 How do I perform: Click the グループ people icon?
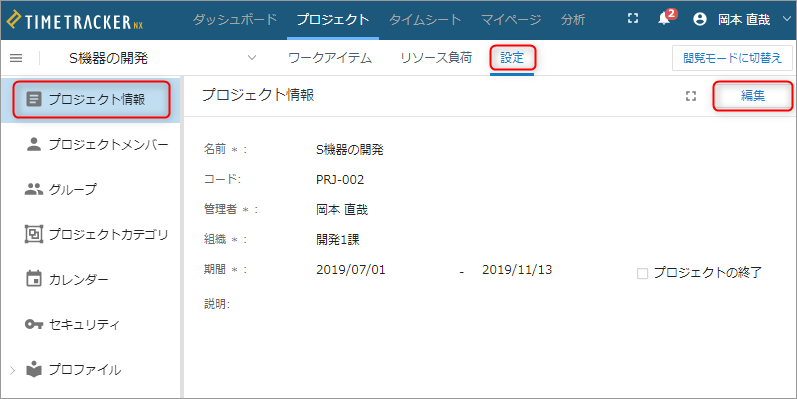point(34,189)
